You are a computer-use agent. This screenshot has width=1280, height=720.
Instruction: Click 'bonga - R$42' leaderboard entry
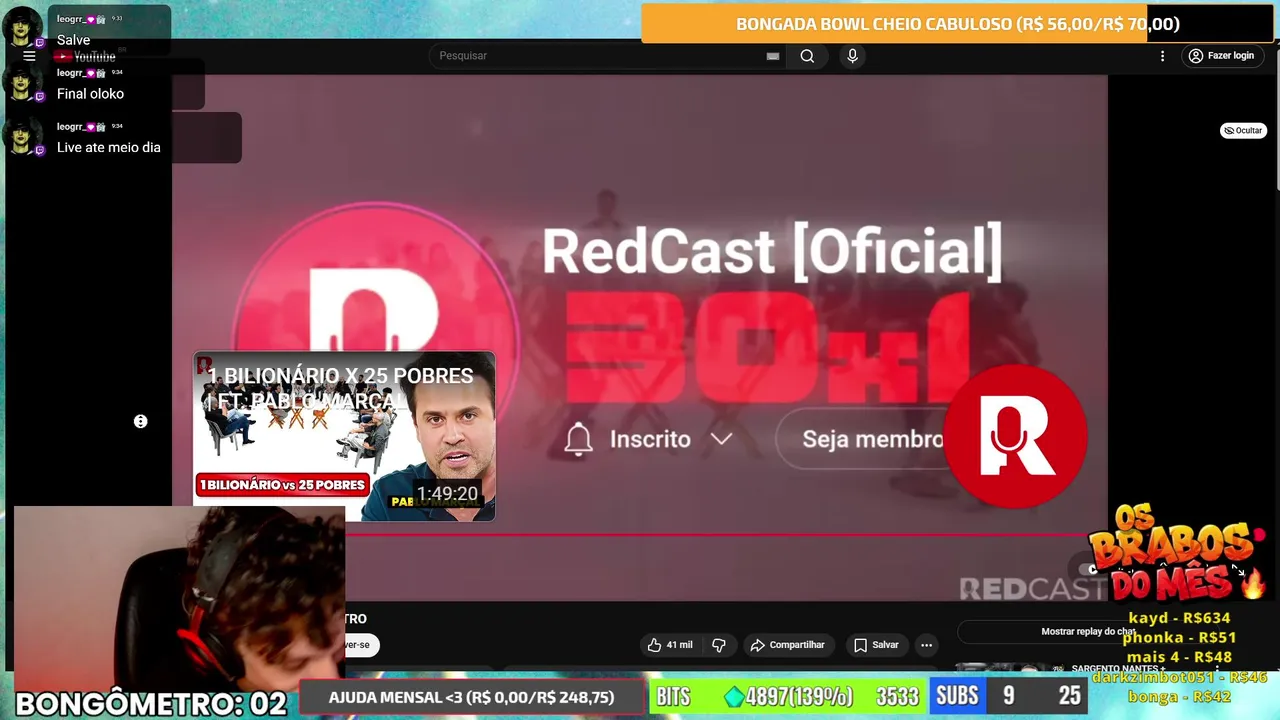[x=1179, y=696]
